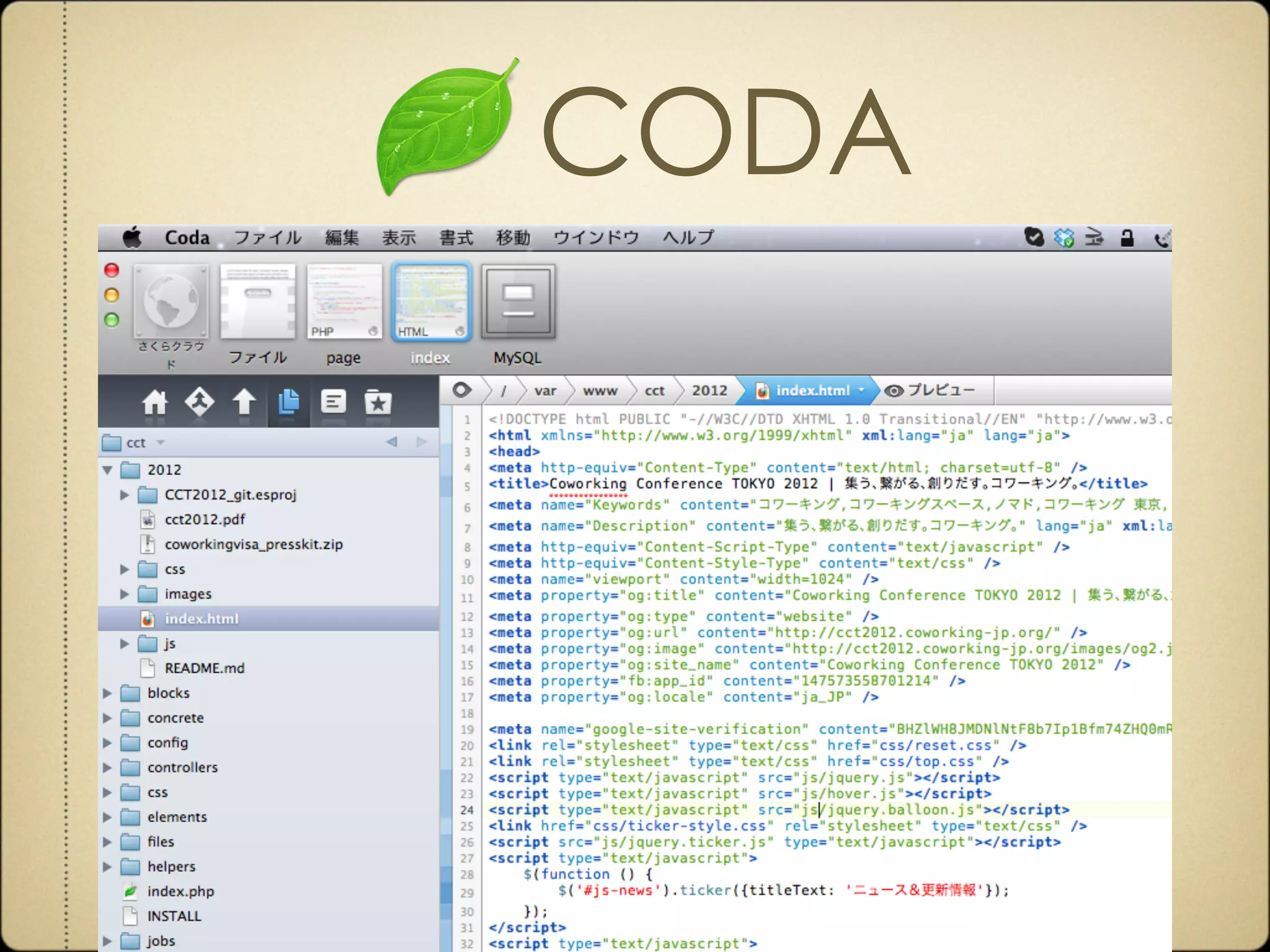This screenshot has height=952, width=1270.
Task: Open the ファイル menu in menu bar
Action: 268,237
